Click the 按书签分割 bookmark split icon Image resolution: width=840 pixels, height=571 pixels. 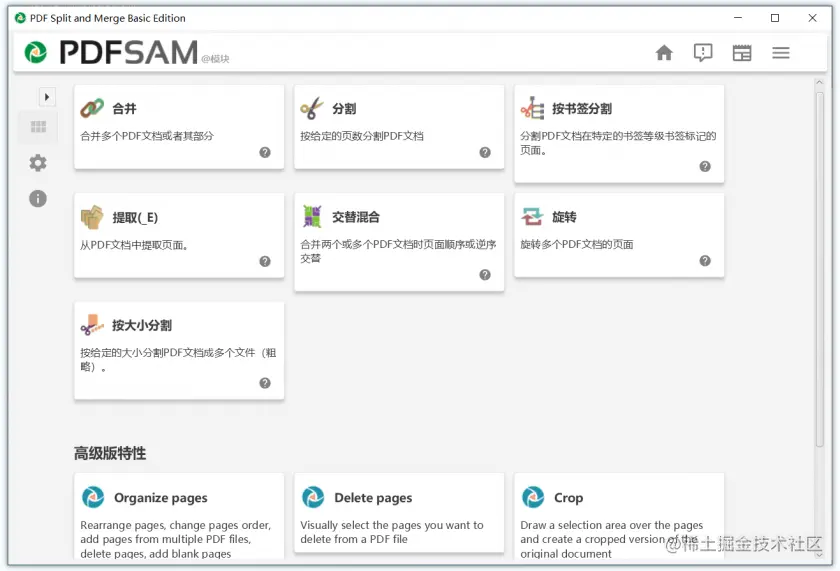[532, 108]
